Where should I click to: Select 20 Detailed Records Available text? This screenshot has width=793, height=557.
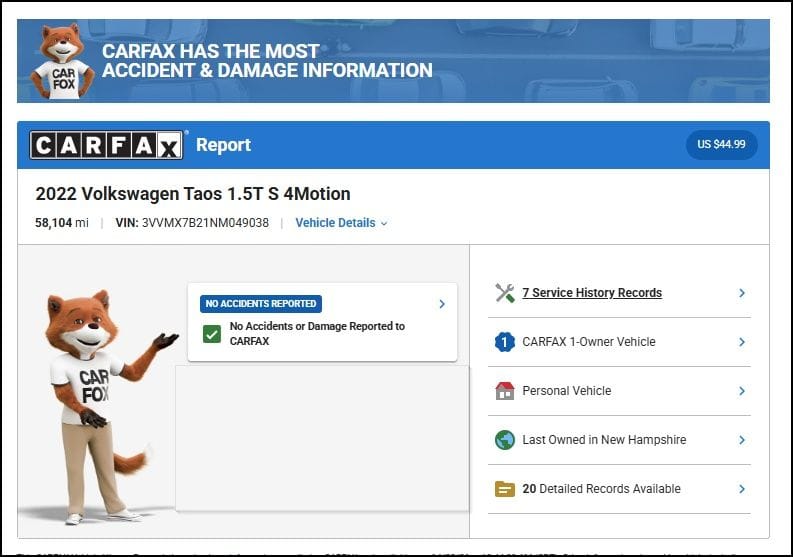tap(601, 489)
